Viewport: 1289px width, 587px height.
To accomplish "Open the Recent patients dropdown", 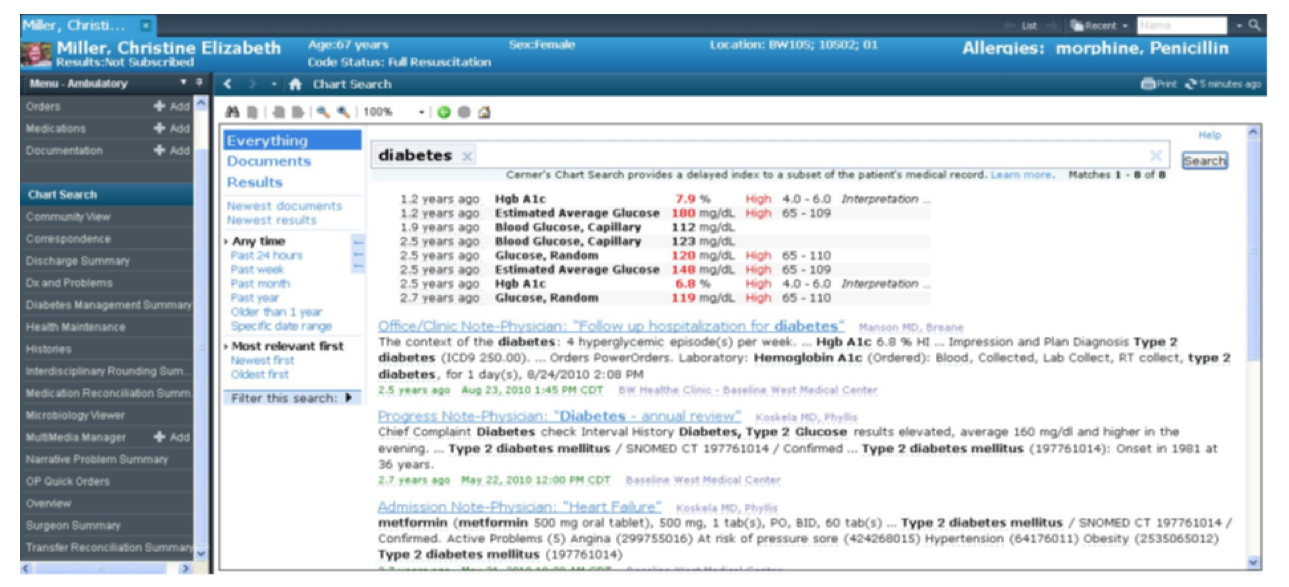I will 1099,25.
